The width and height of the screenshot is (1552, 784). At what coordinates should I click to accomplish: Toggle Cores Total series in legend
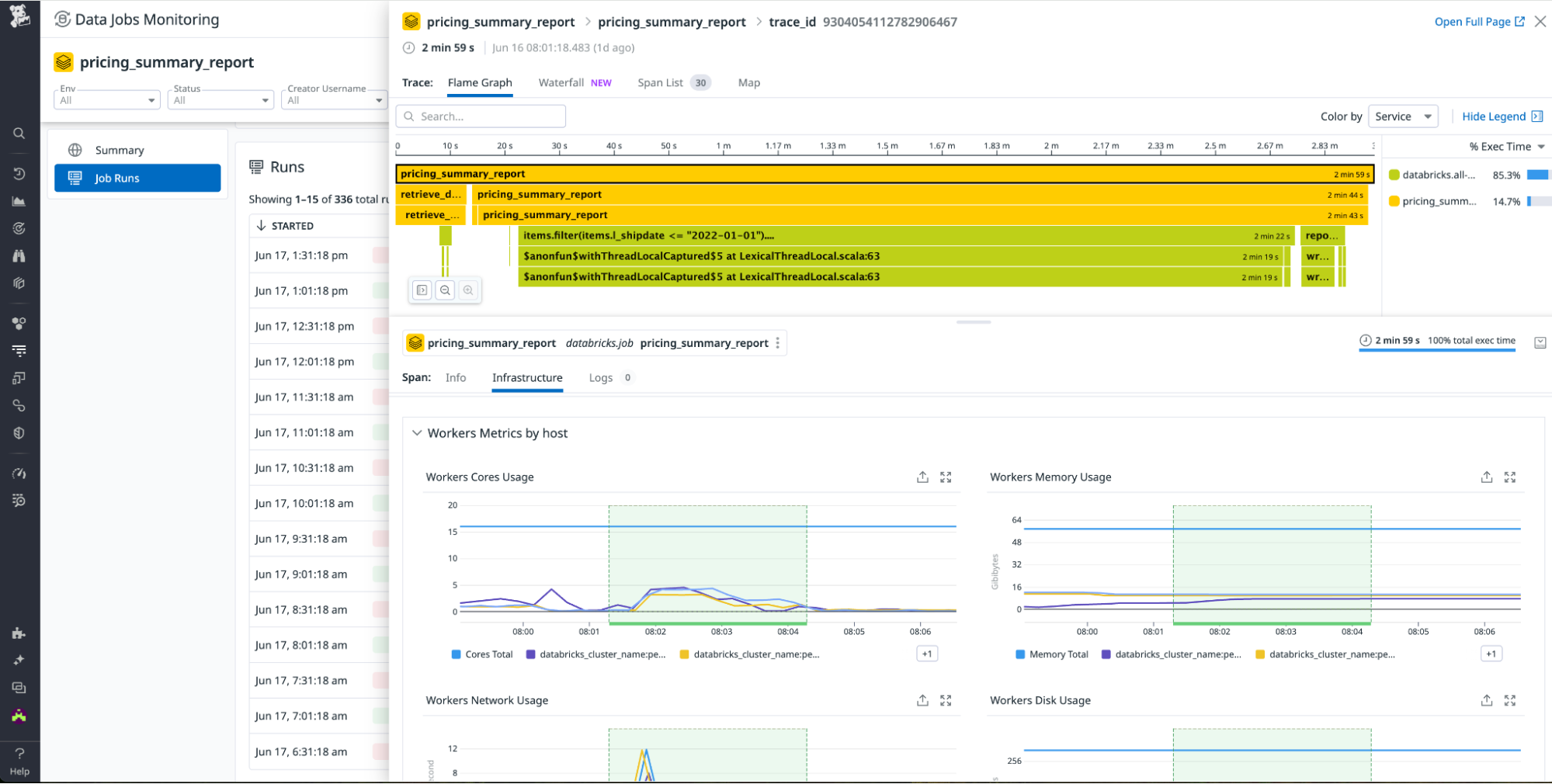pyautogui.click(x=481, y=654)
